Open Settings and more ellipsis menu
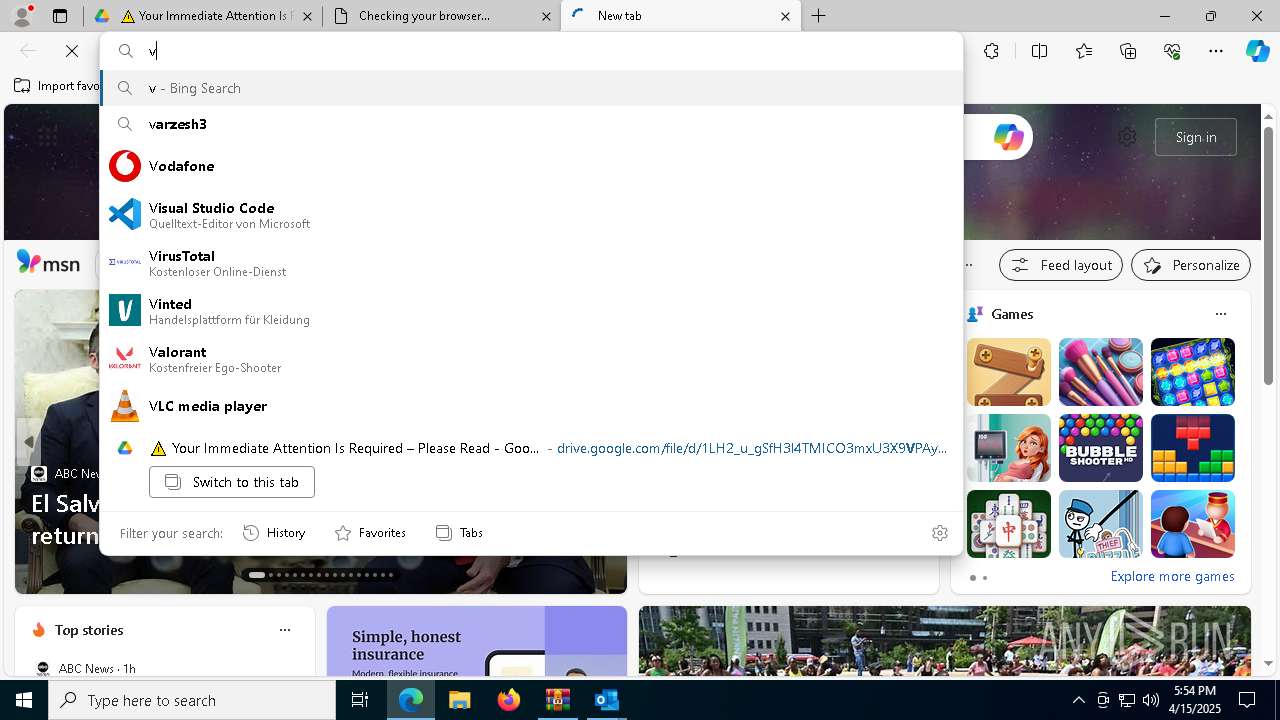Image resolution: width=1280 pixels, height=720 pixels. coord(1216,51)
